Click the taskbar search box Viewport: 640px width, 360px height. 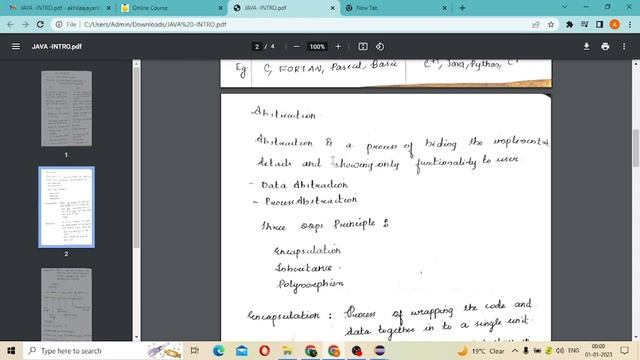click(104, 351)
